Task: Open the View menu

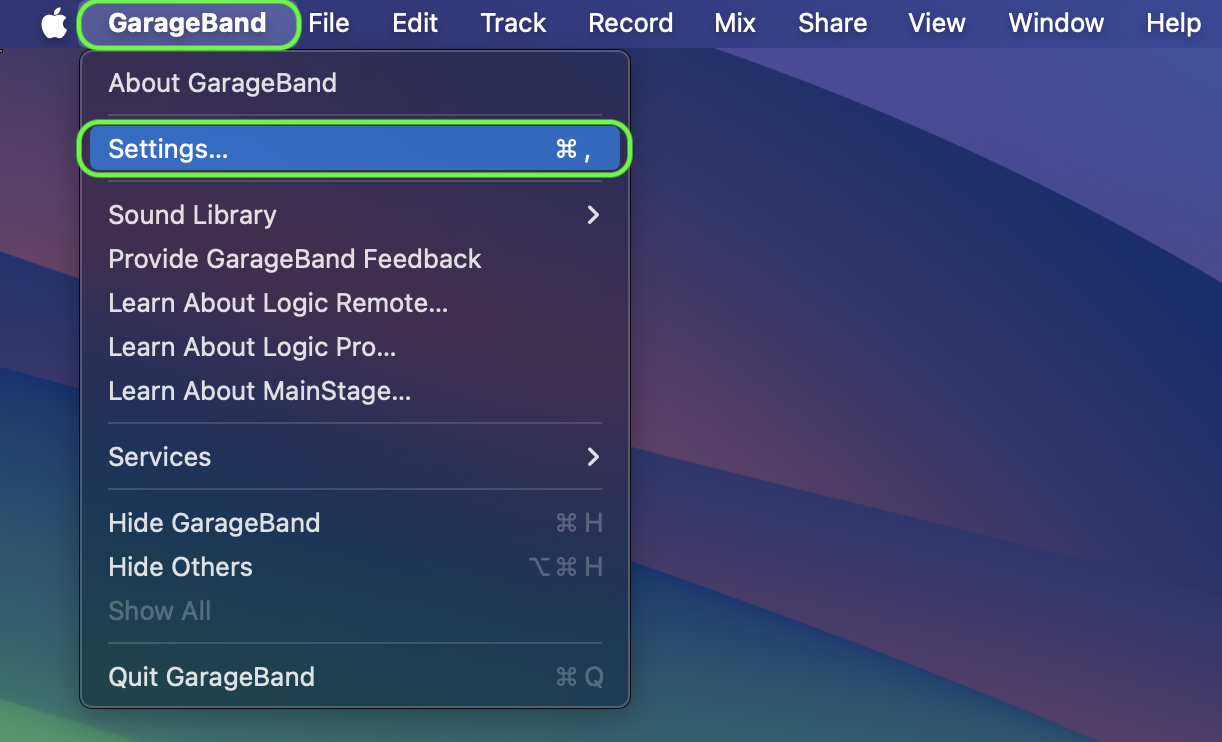Action: point(937,23)
